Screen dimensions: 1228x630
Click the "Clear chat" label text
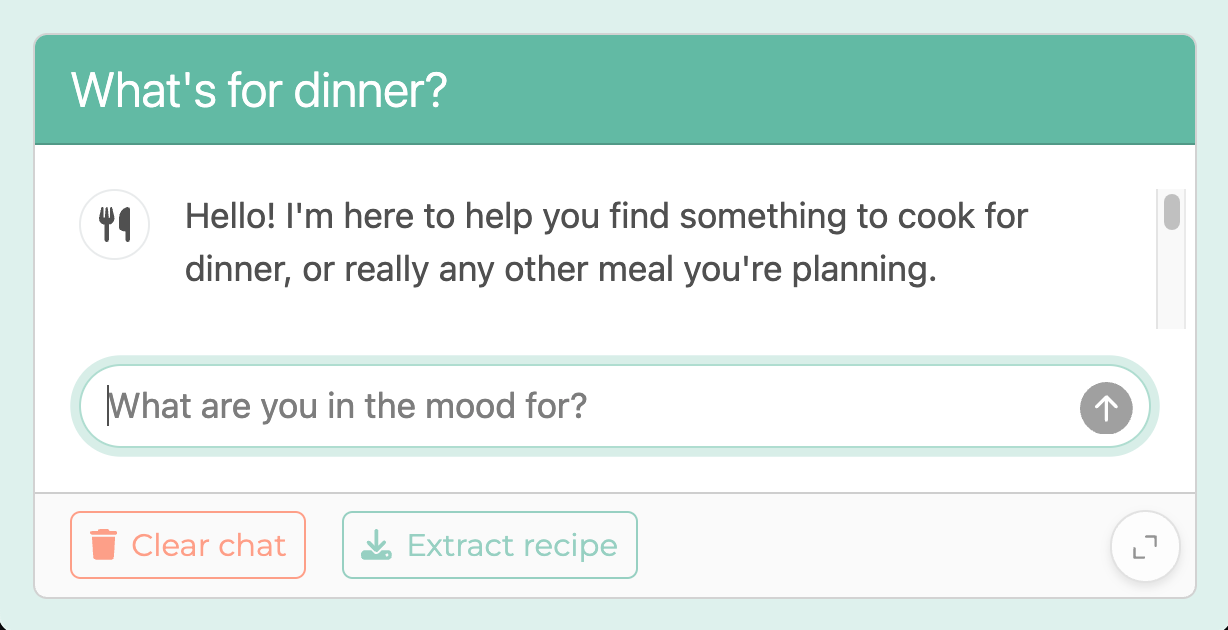(x=209, y=545)
